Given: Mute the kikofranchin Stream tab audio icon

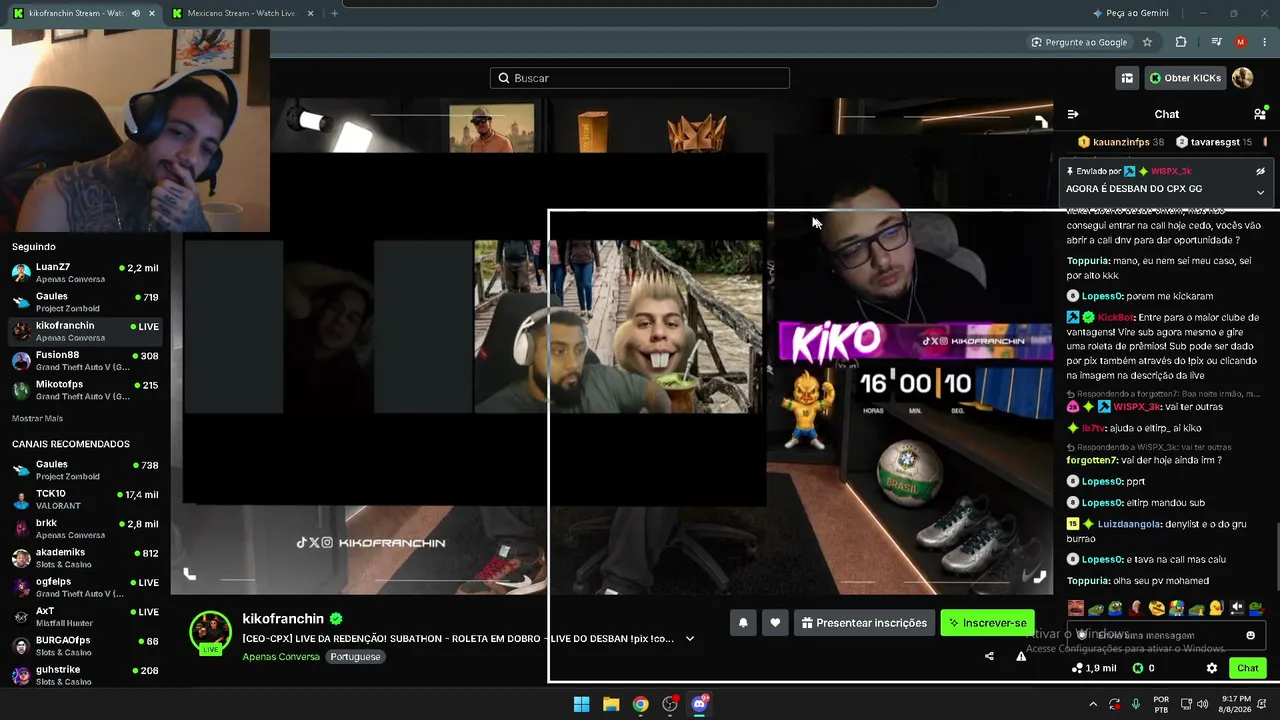Looking at the screenshot, I should [x=136, y=13].
